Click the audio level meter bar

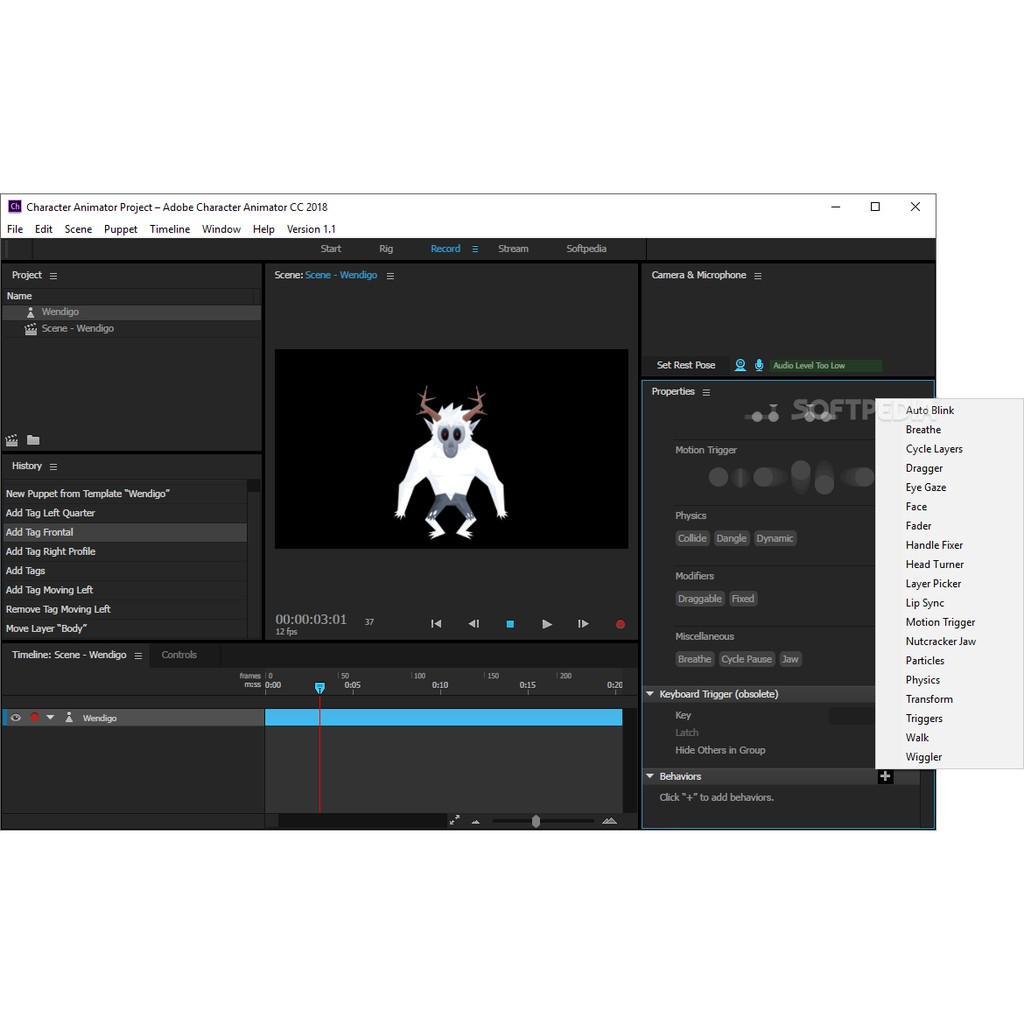(x=825, y=366)
